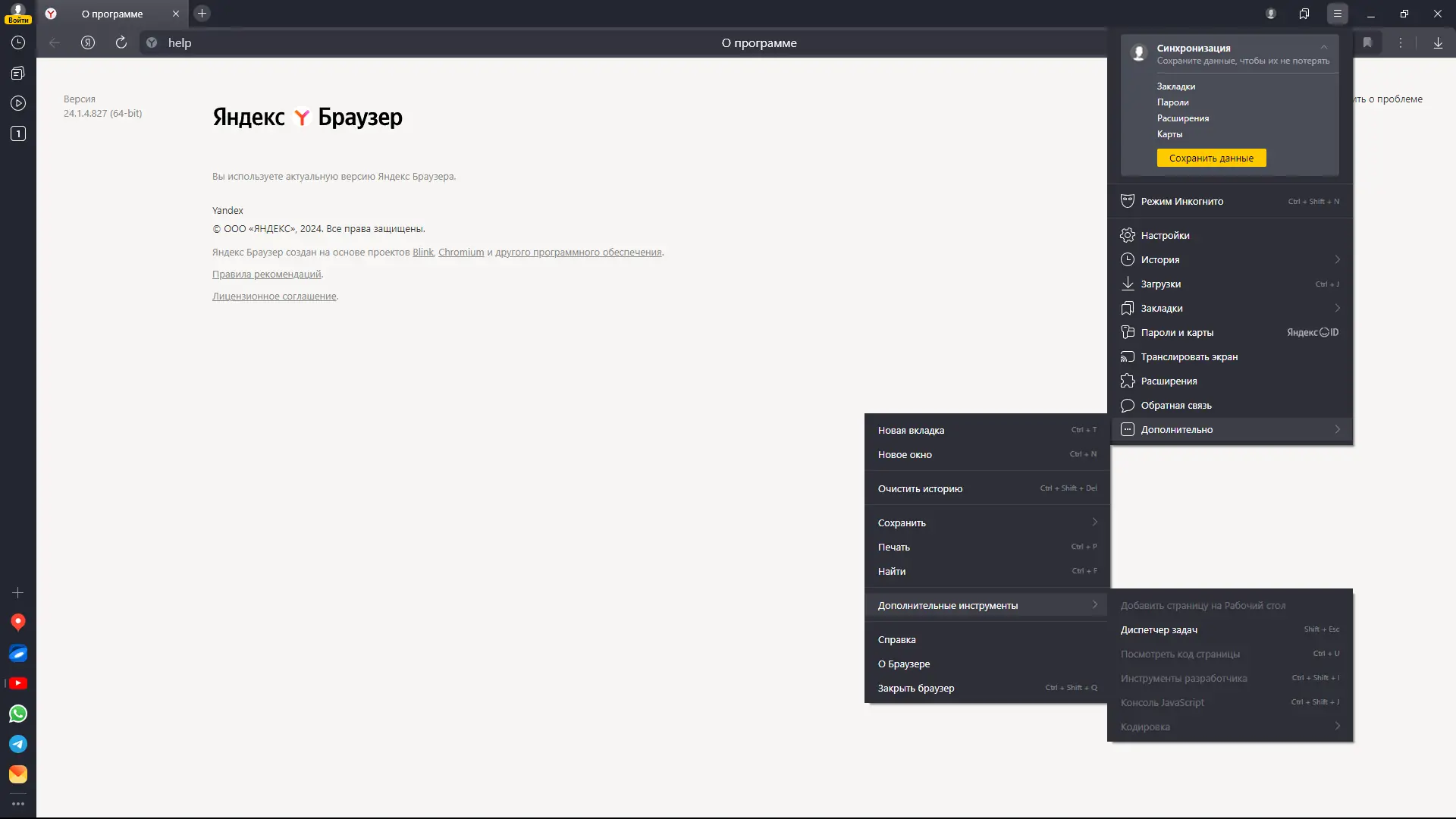This screenshot has height=819, width=1456.
Task: Click the plus icon to add sidebar app
Action: point(18,592)
